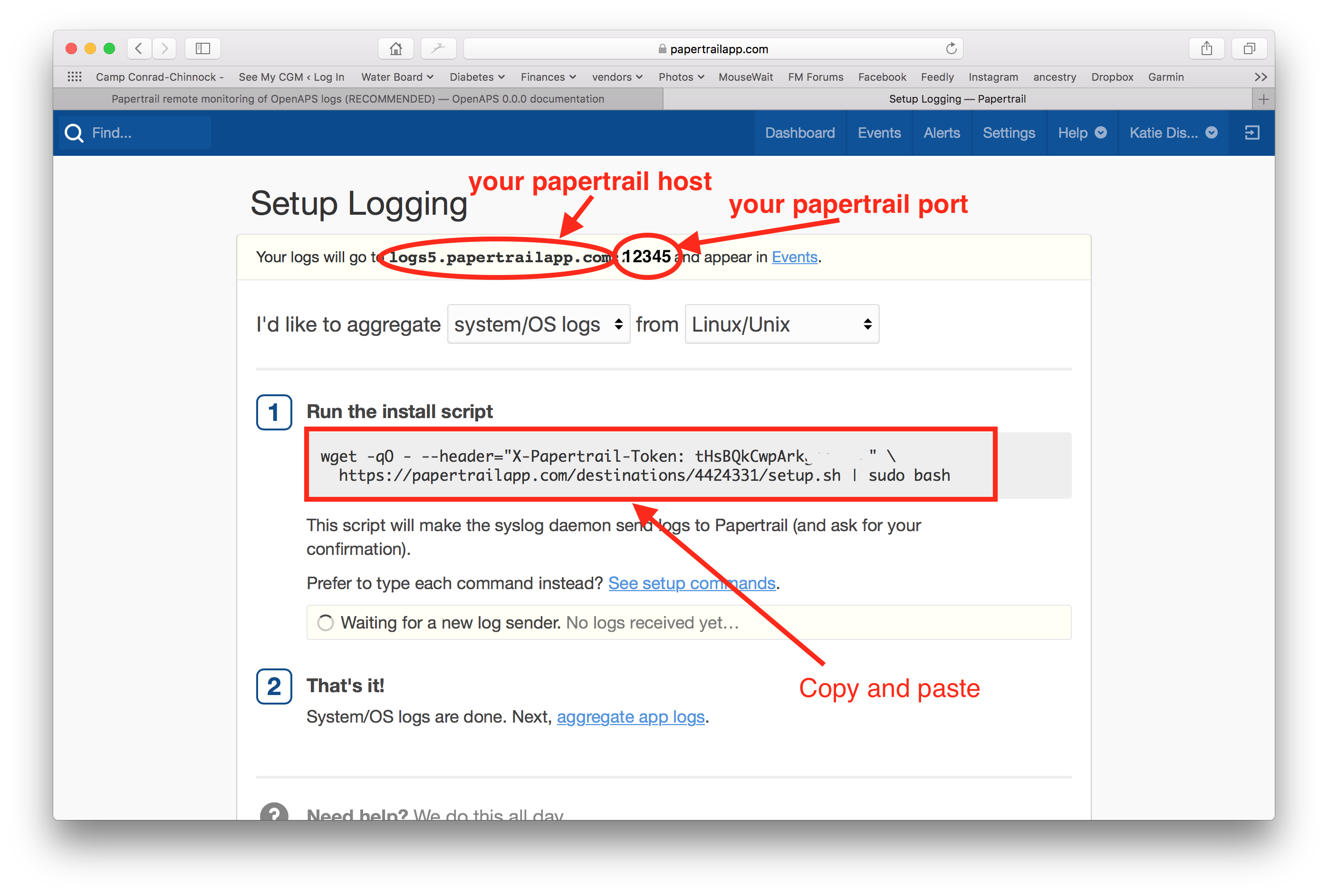Close the Safari window with the red button
The width and height of the screenshot is (1328, 896).
pos(71,48)
